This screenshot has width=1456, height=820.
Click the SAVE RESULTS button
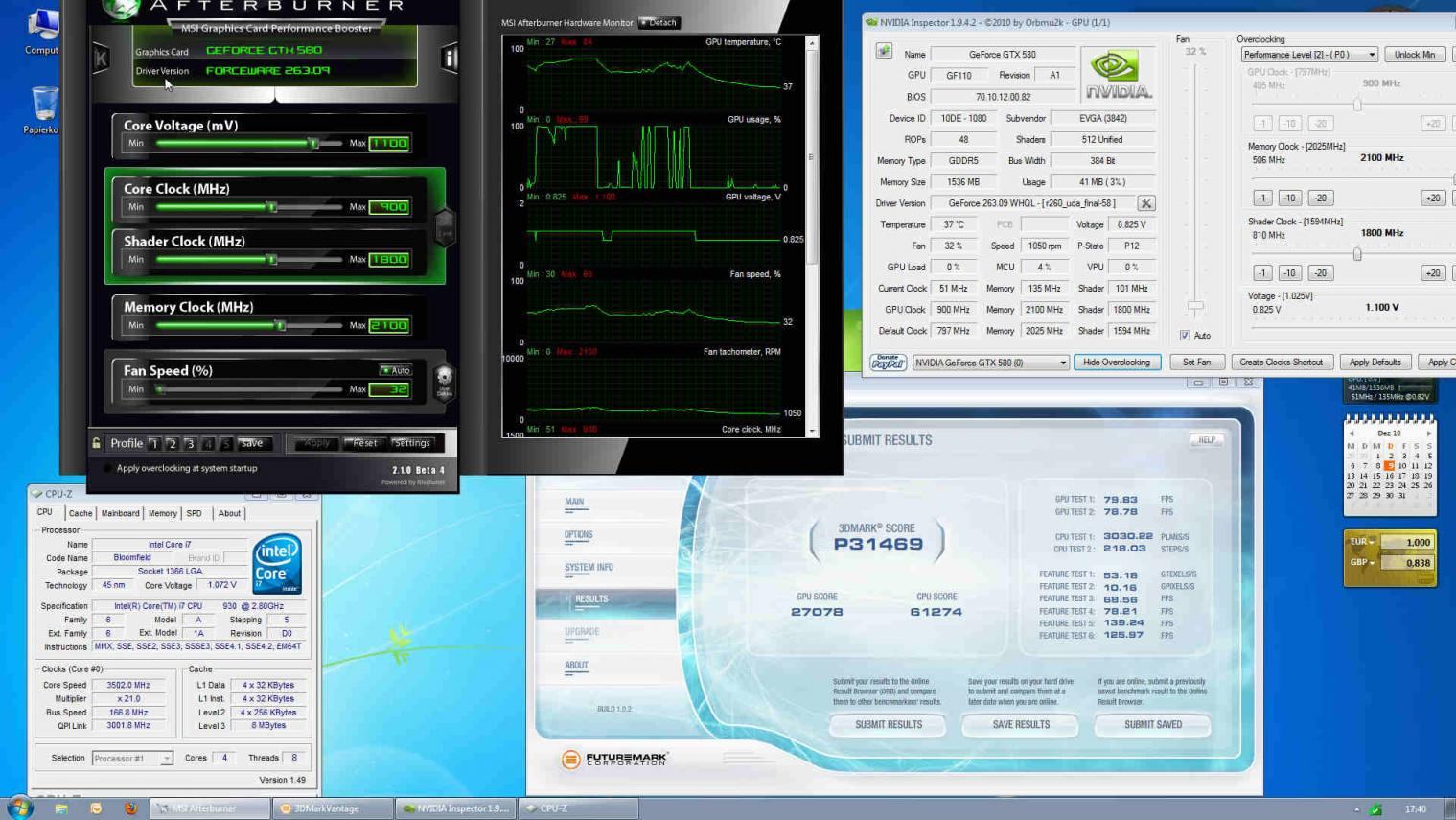[1021, 725]
